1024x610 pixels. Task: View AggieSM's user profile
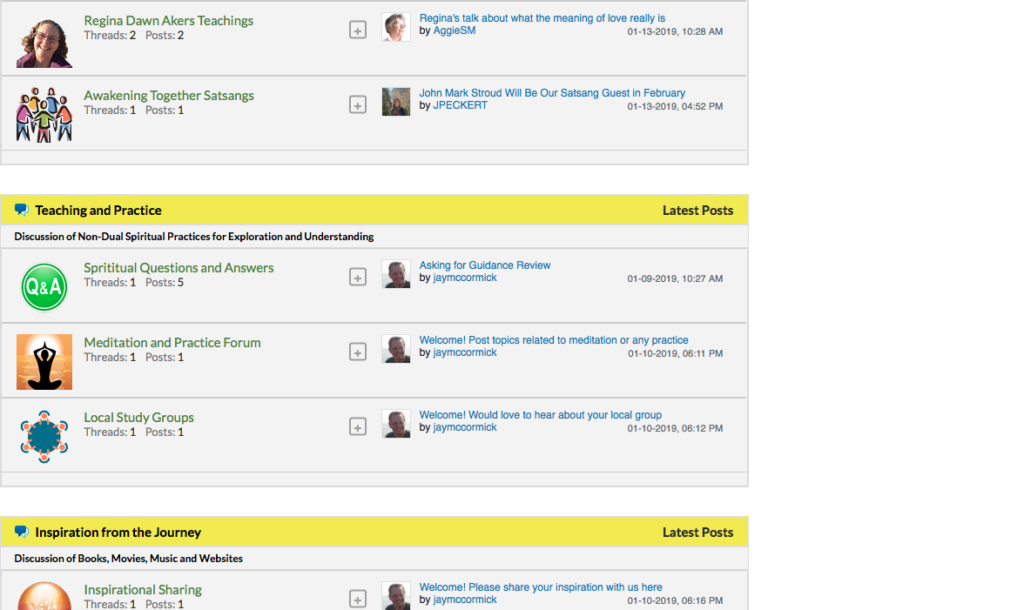pos(454,31)
